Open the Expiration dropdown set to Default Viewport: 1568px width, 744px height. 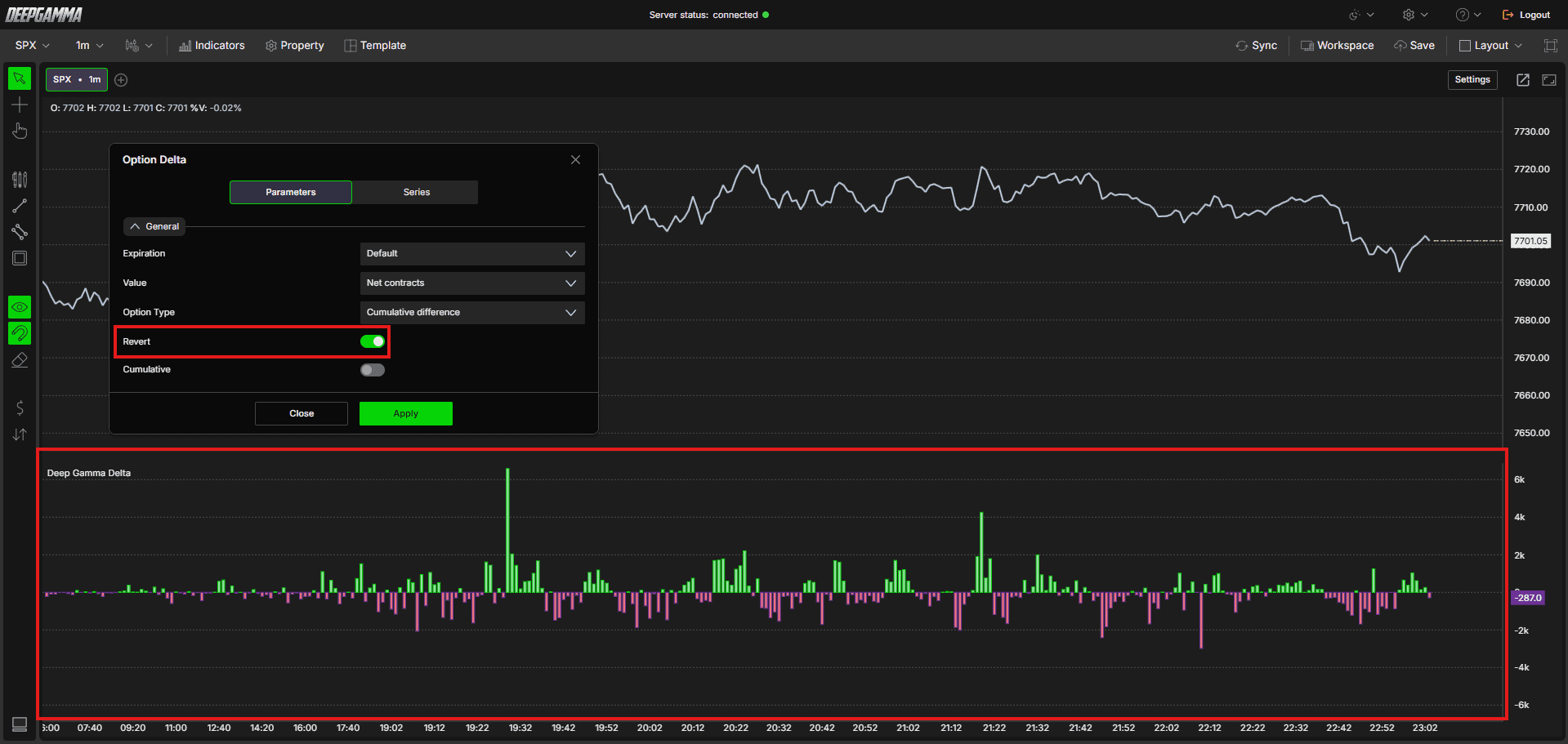click(472, 254)
